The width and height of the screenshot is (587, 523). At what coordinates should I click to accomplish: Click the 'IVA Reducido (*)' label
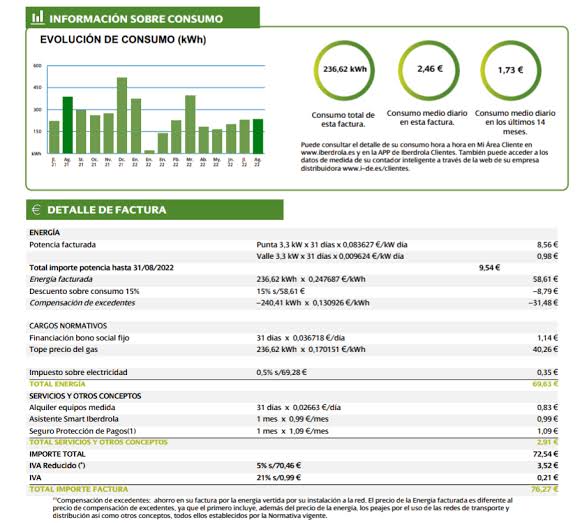coord(57,466)
